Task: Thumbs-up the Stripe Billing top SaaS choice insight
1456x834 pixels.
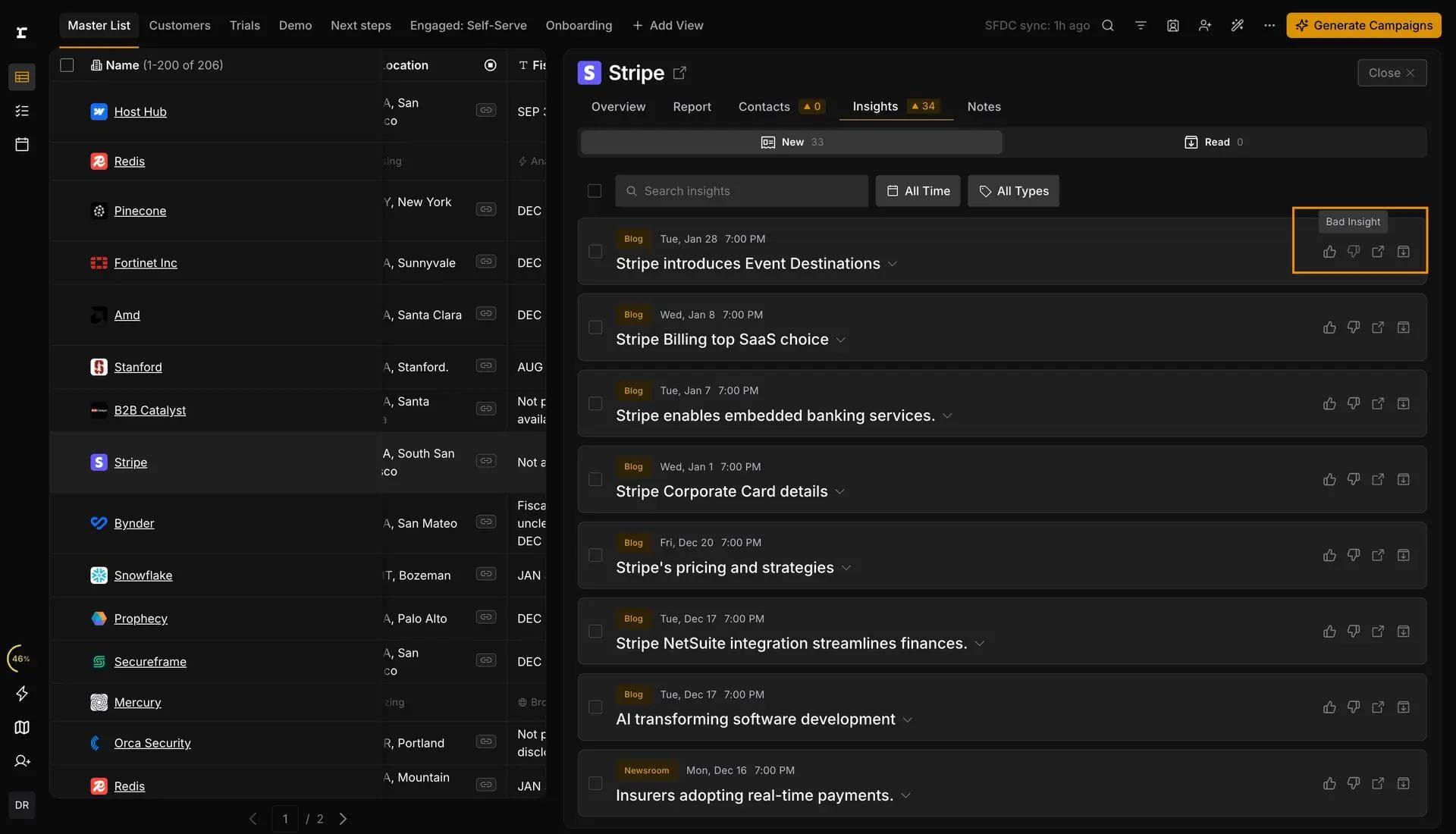Action: coord(1329,328)
